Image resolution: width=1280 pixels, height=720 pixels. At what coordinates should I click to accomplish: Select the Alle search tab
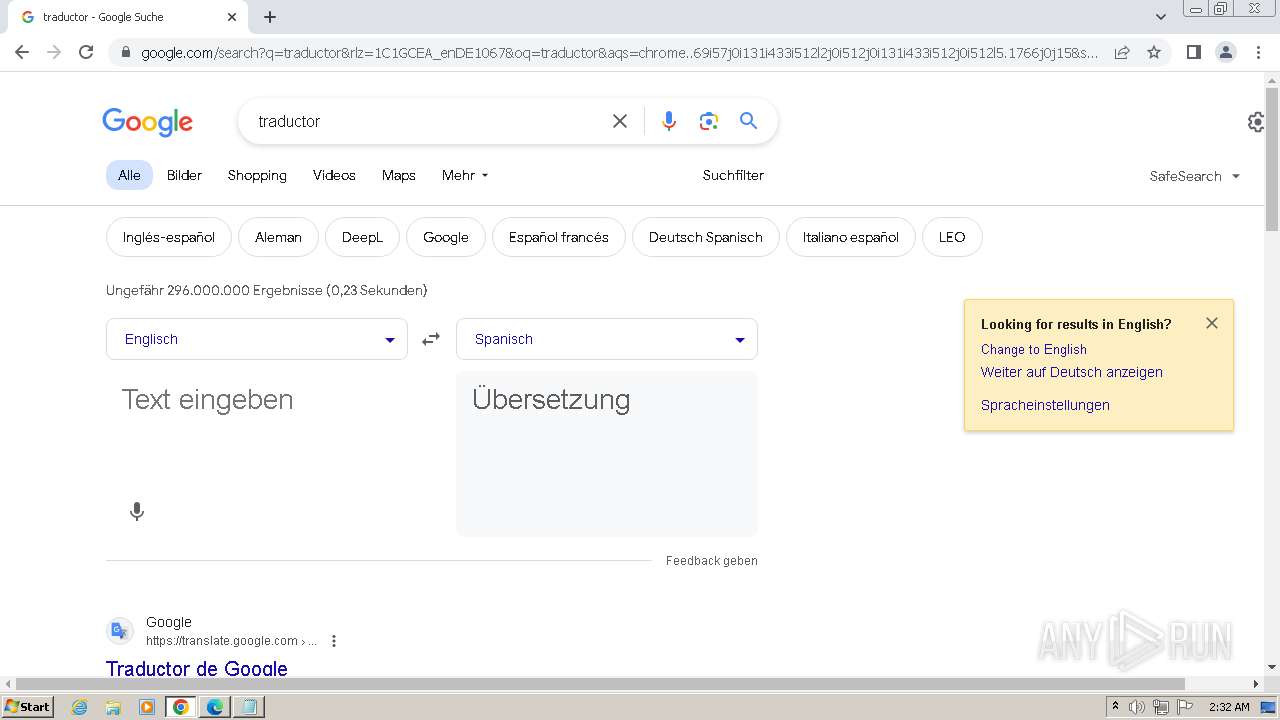point(129,175)
